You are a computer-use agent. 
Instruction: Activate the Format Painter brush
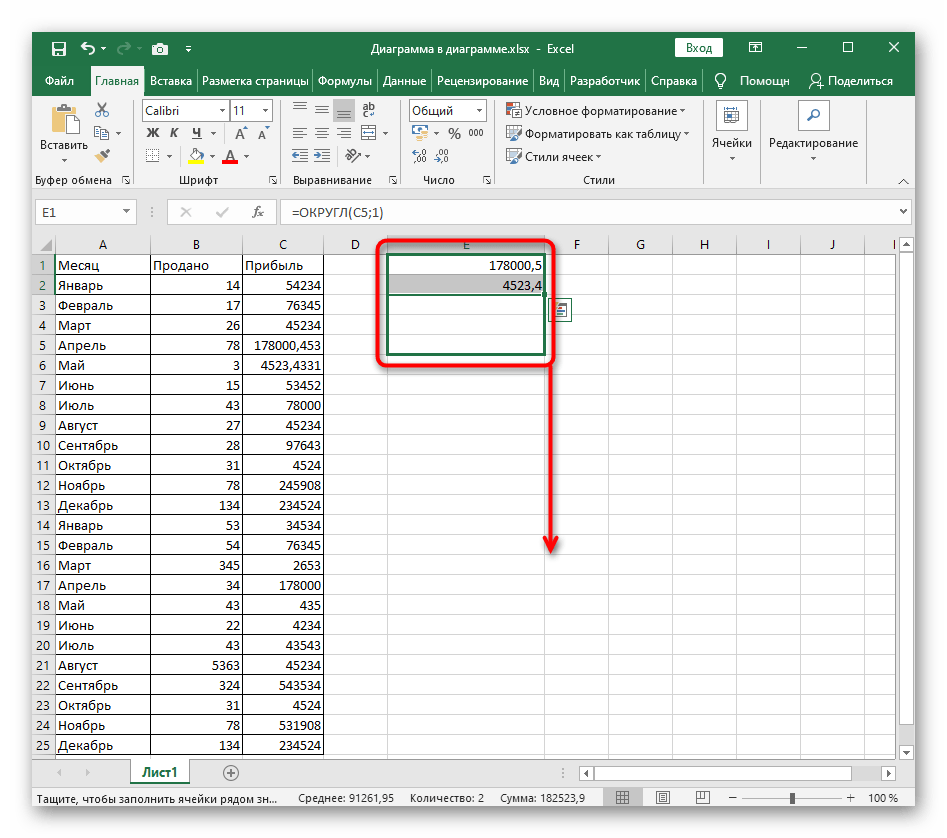tap(103, 156)
